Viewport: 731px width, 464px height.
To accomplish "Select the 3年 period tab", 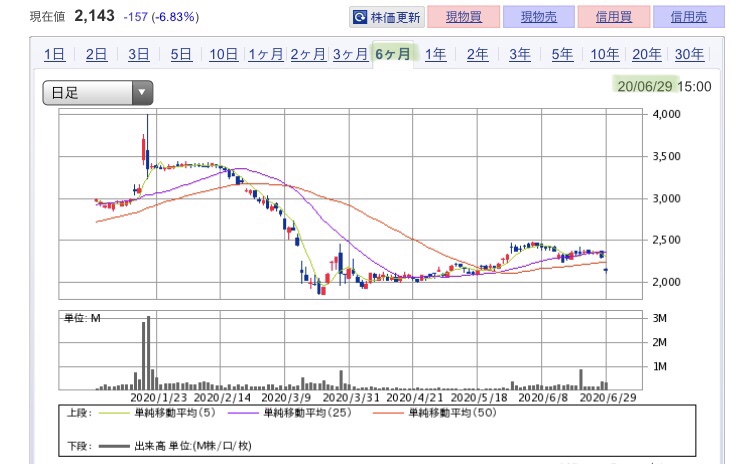I will click(x=520, y=55).
